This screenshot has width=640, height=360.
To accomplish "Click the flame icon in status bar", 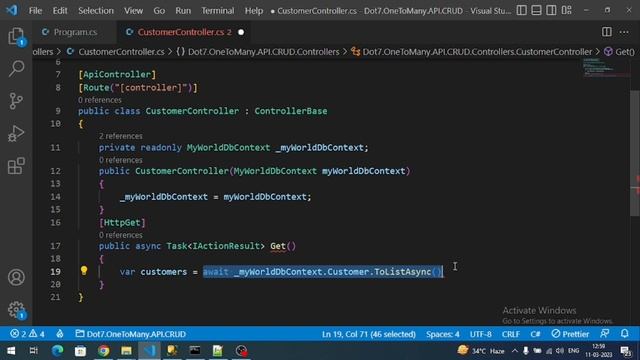I will click(x=60, y=334).
